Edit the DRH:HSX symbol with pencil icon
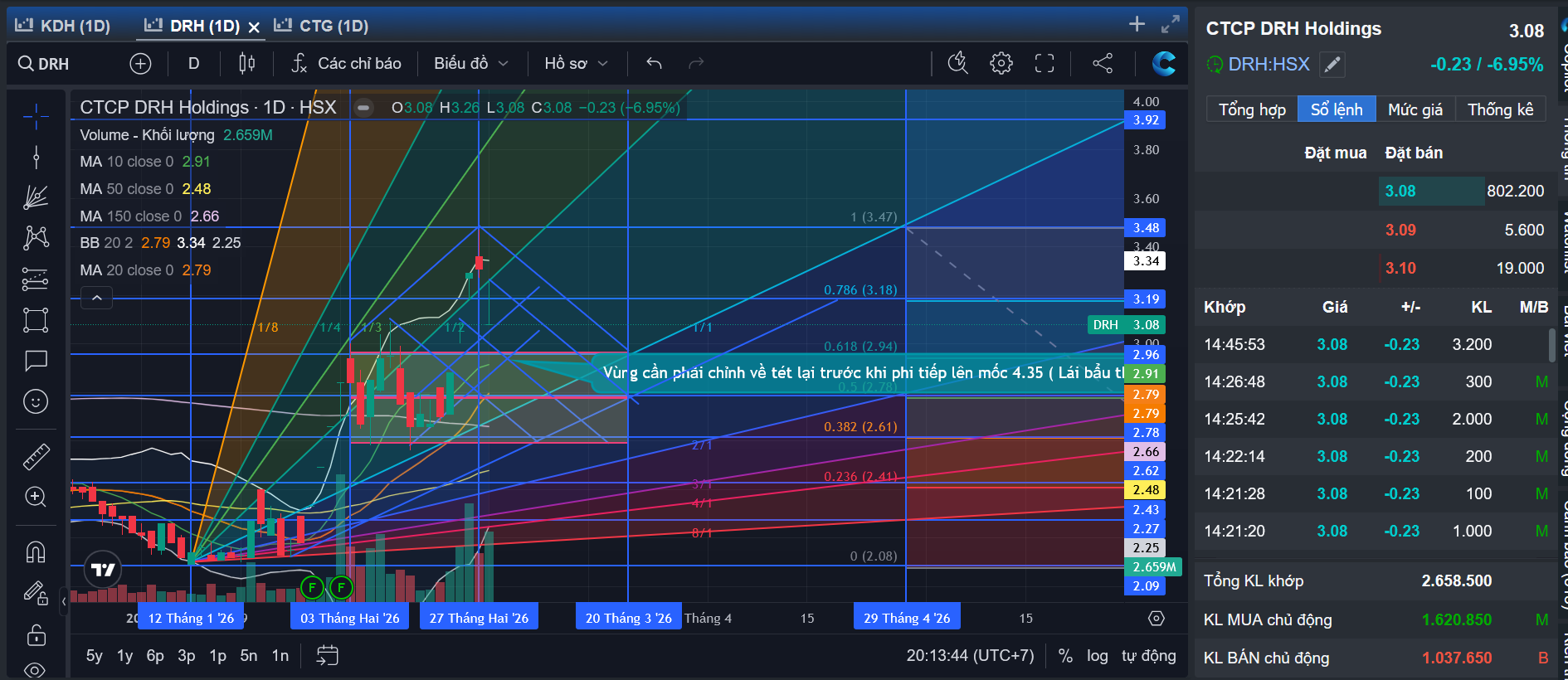 point(1332,65)
